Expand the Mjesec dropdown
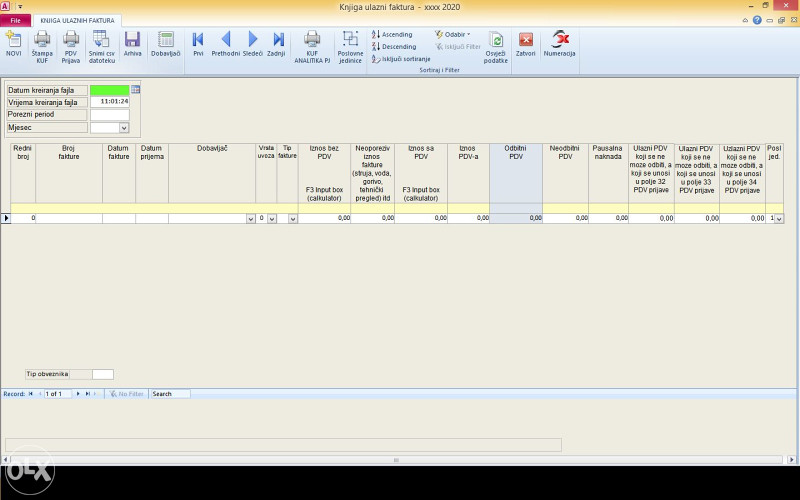Image resolution: width=800 pixels, height=500 pixels. (x=124, y=128)
